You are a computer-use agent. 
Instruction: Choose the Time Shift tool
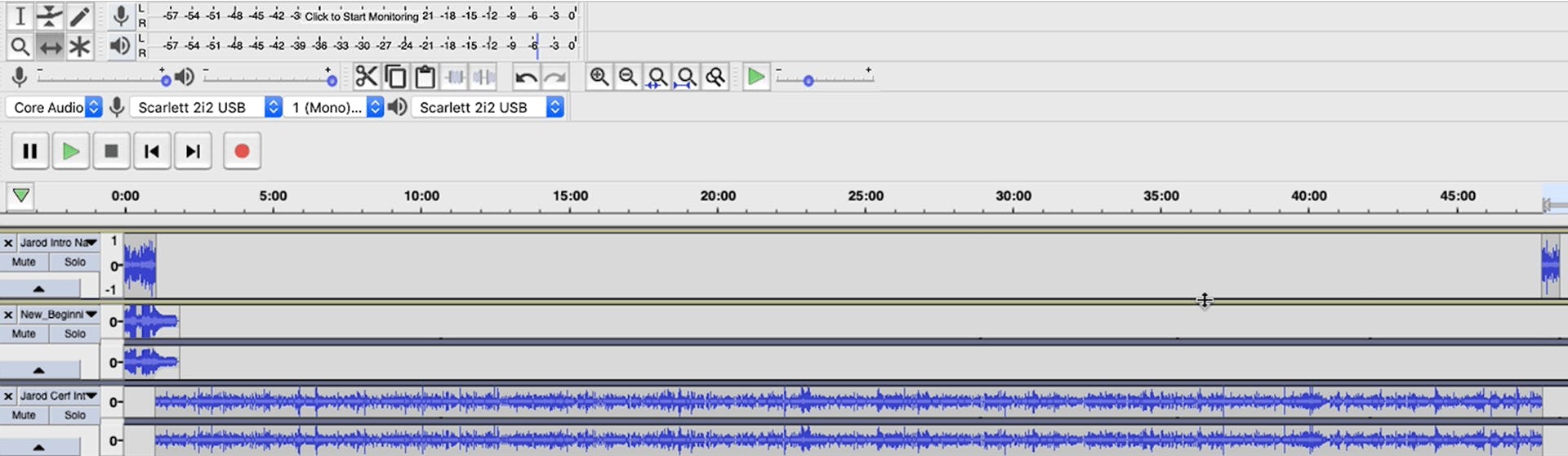[x=50, y=47]
